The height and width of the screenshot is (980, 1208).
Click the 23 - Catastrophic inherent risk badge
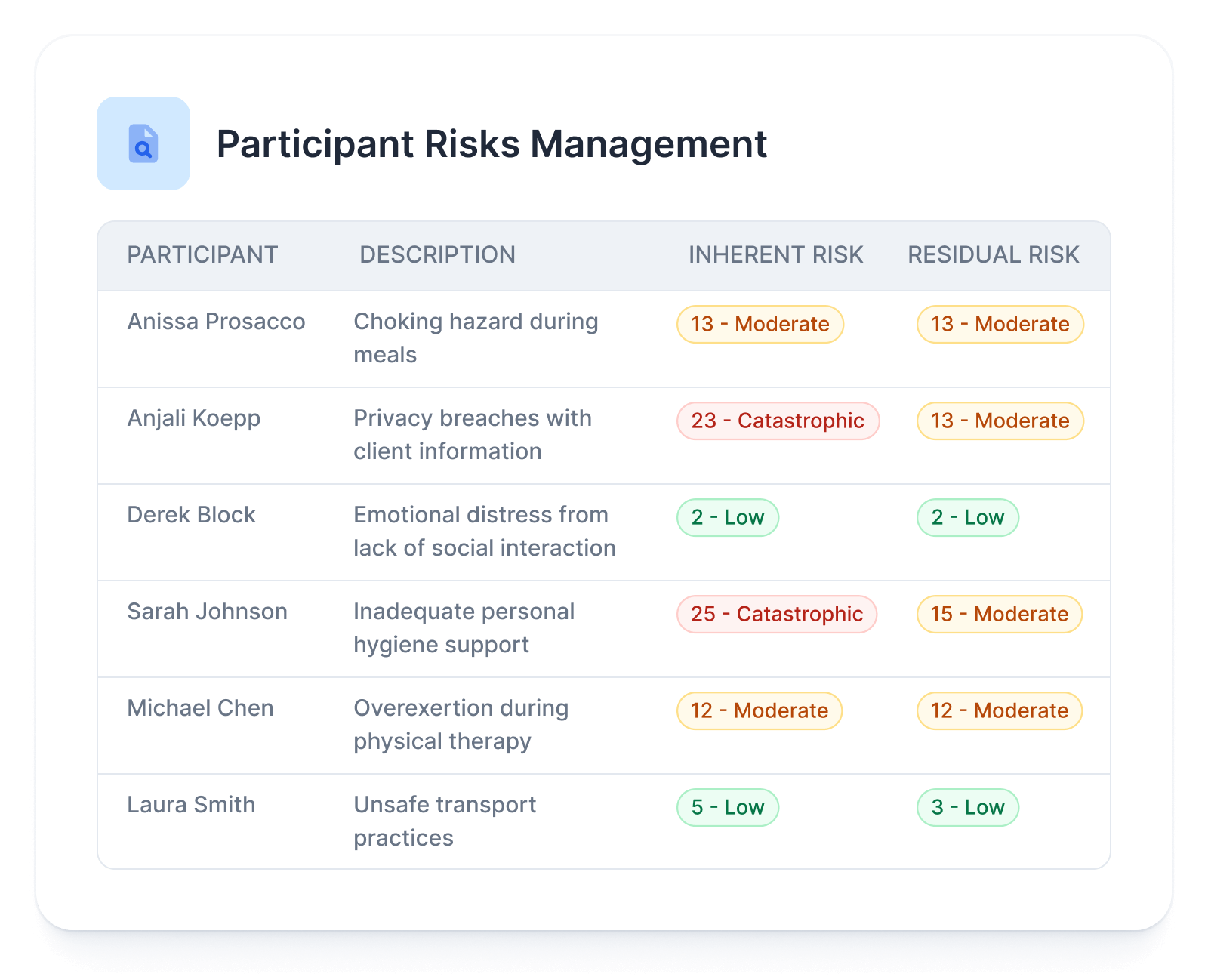(778, 421)
